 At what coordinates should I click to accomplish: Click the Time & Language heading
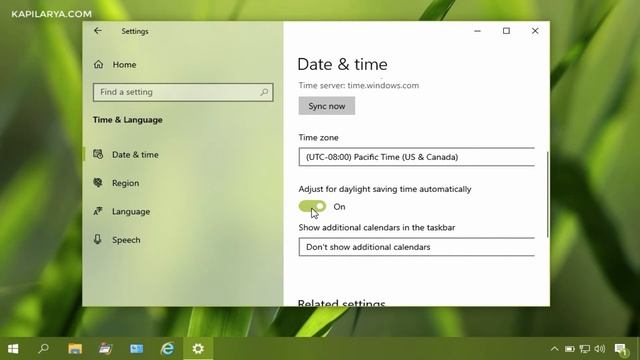tap(127, 120)
